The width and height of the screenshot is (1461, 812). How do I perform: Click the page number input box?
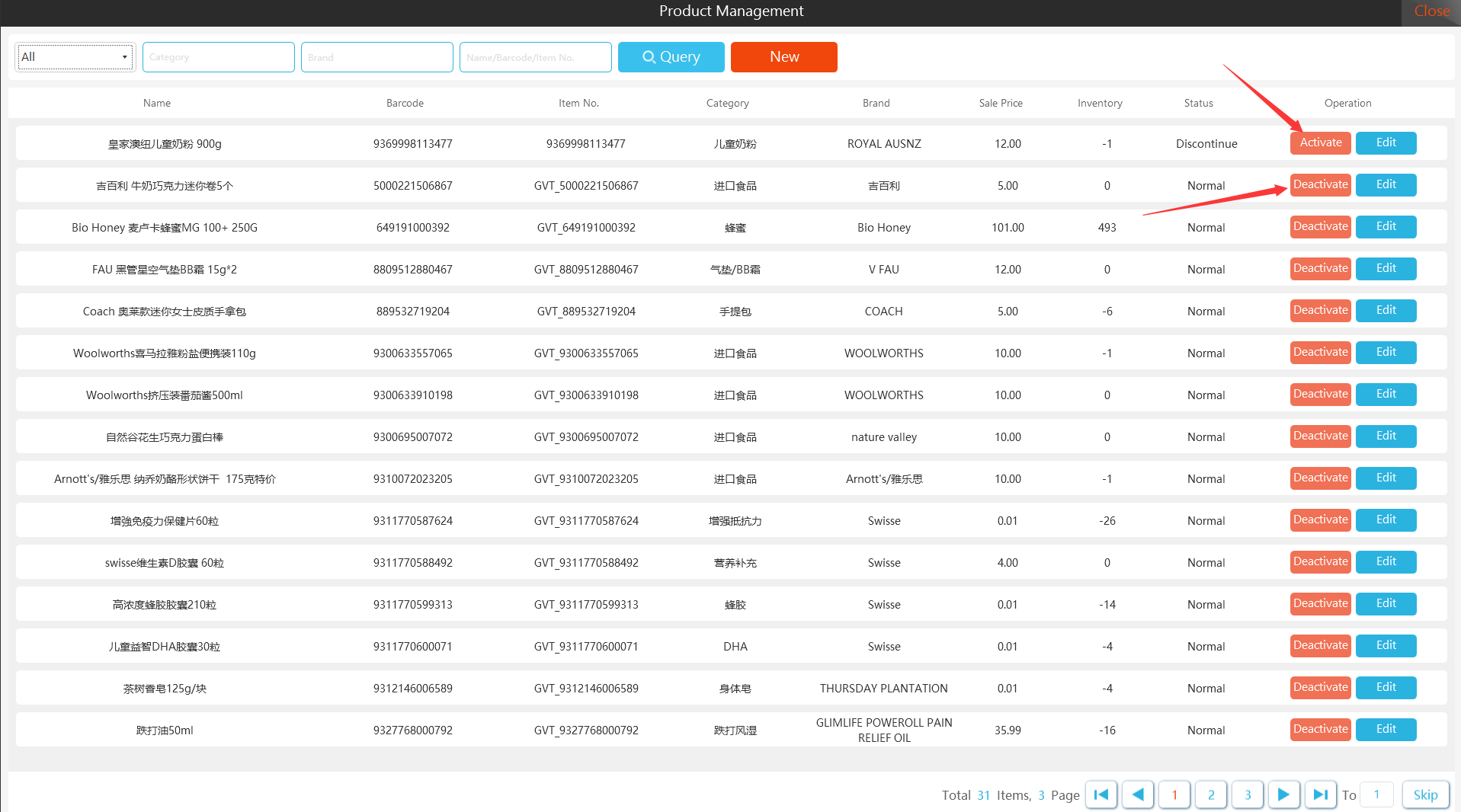1376,794
